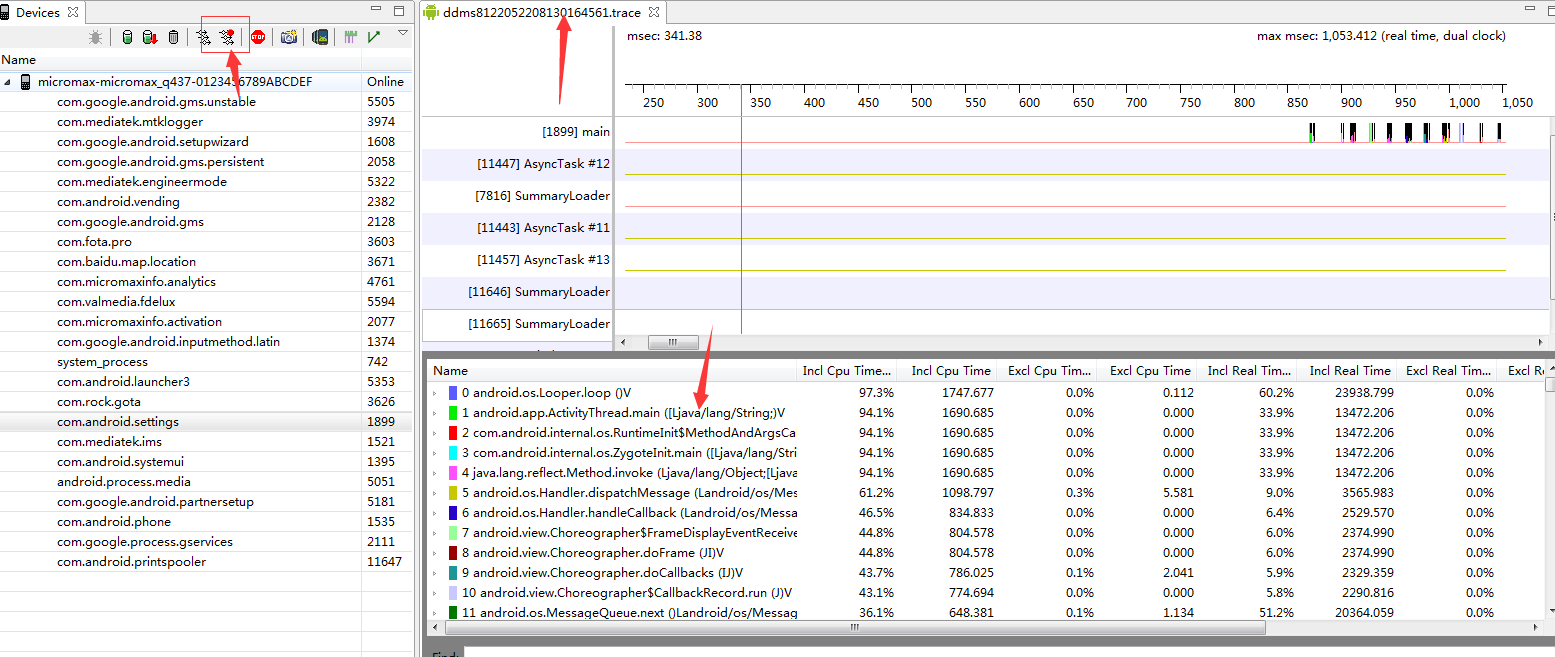1555x657 pixels.
Task: Select the com.baidu.map.location process
Action: pos(206,262)
